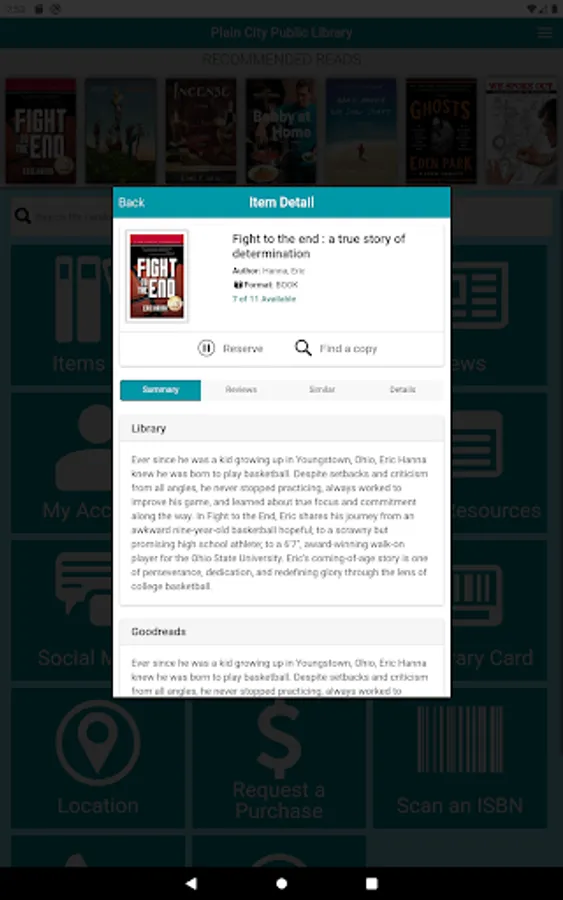Tap the Fight to the End cover thumbnail
Viewport: 563px width, 900px height.
coord(157,276)
